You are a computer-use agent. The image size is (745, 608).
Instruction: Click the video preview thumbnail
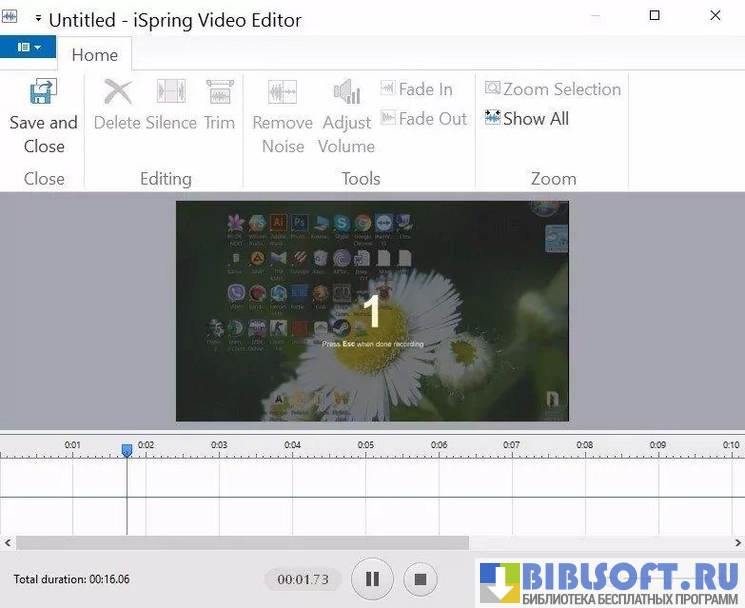coord(372,311)
